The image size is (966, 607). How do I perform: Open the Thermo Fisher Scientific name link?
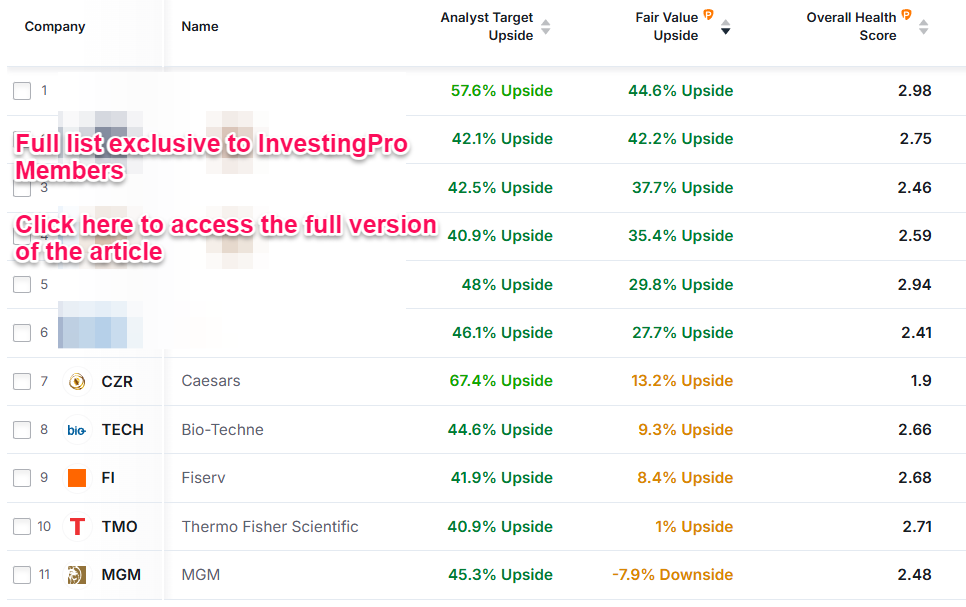pyautogui.click(x=270, y=527)
